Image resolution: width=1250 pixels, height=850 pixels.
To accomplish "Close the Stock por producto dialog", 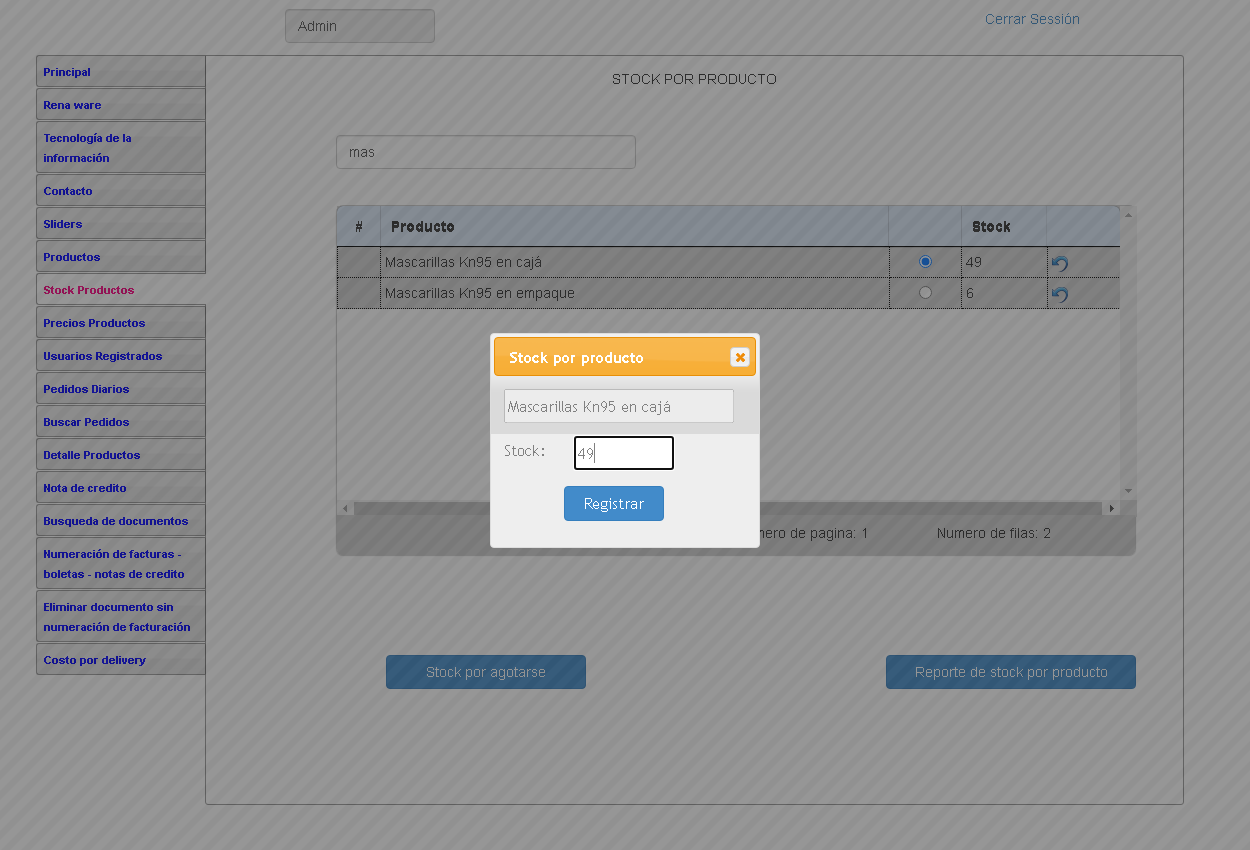I will click(x=740, y=357).
